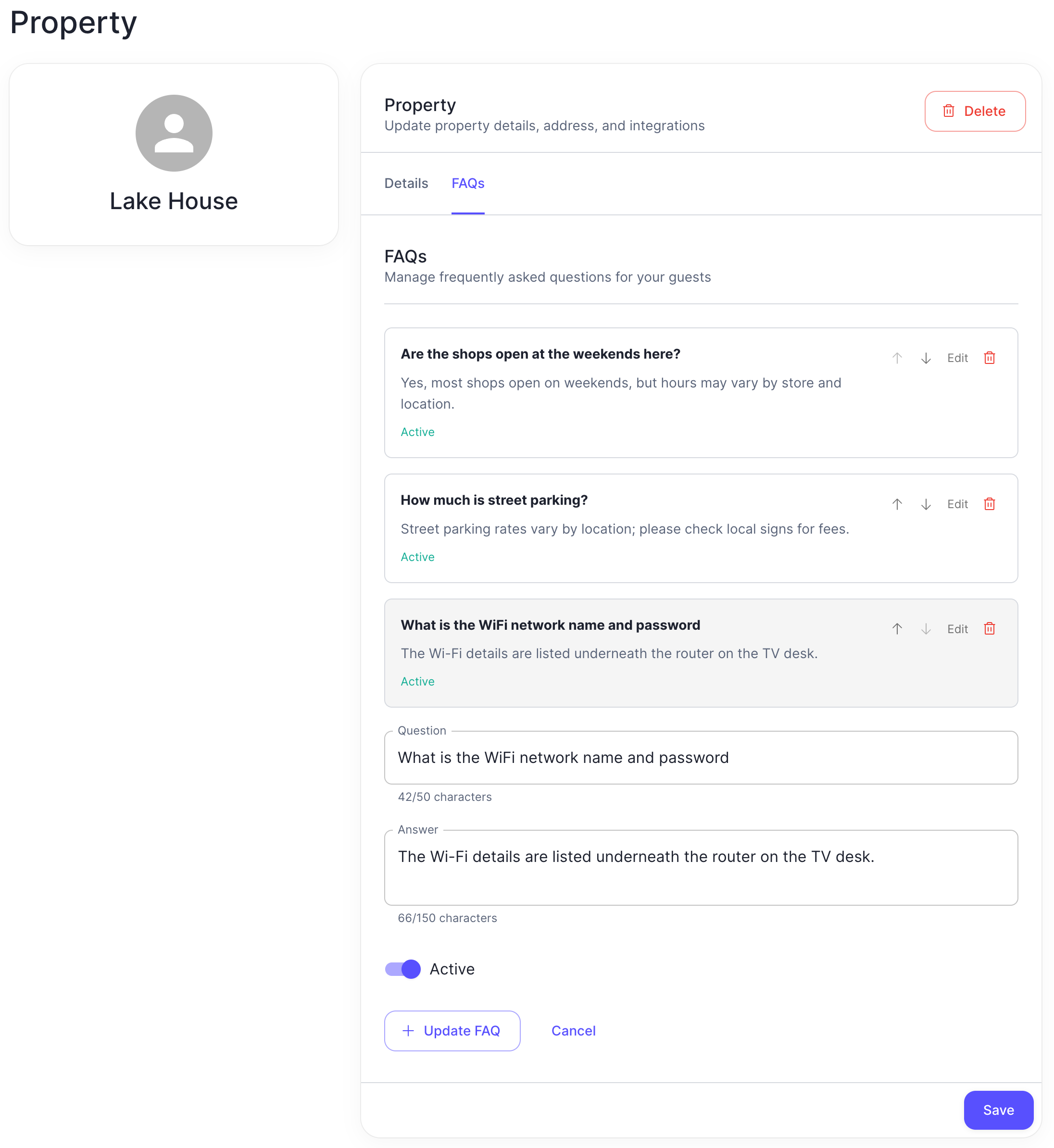
Task: Click the Lake House avatar icon
Action: pyautogui.click(x=174, y=133)
